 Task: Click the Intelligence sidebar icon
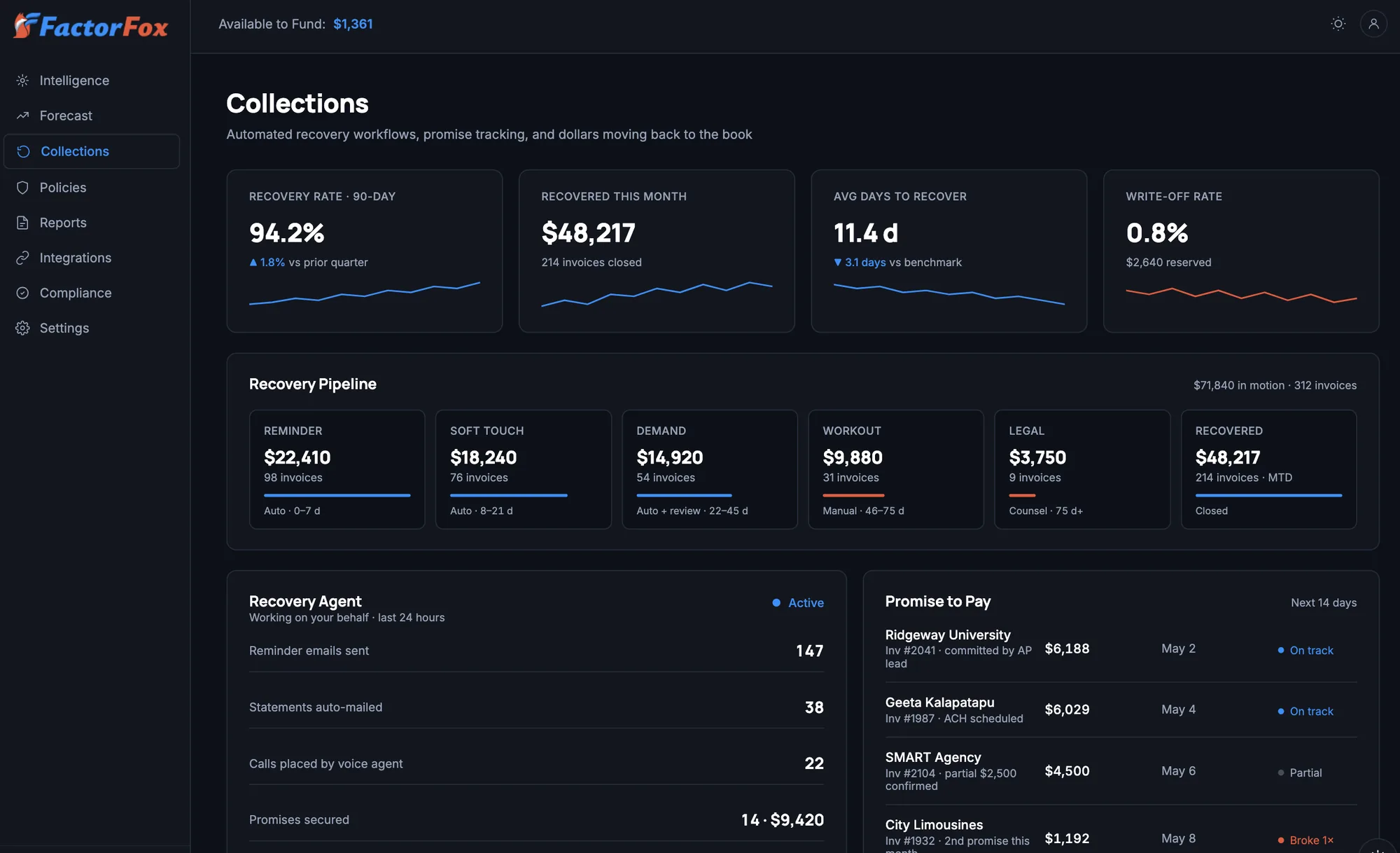pos(23,81)
